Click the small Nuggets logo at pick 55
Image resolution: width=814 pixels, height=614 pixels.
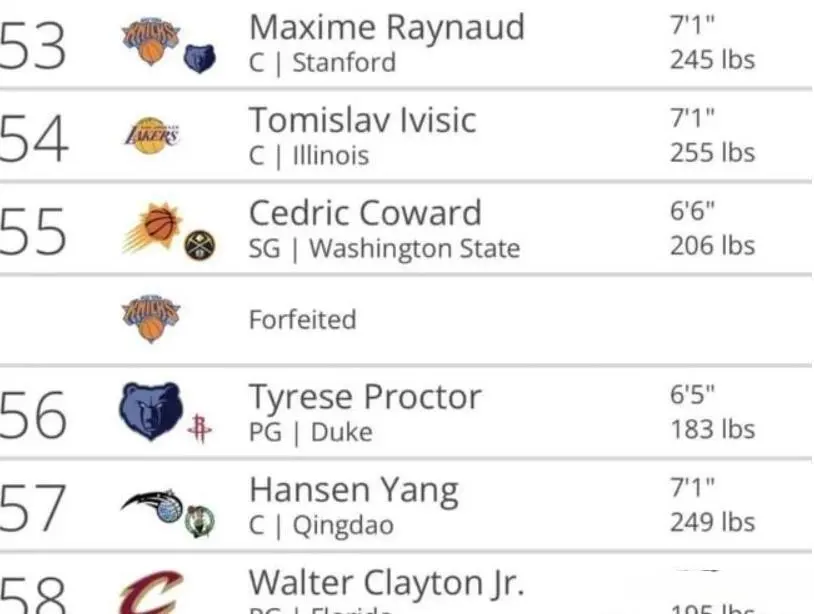[x=200, y=245]
